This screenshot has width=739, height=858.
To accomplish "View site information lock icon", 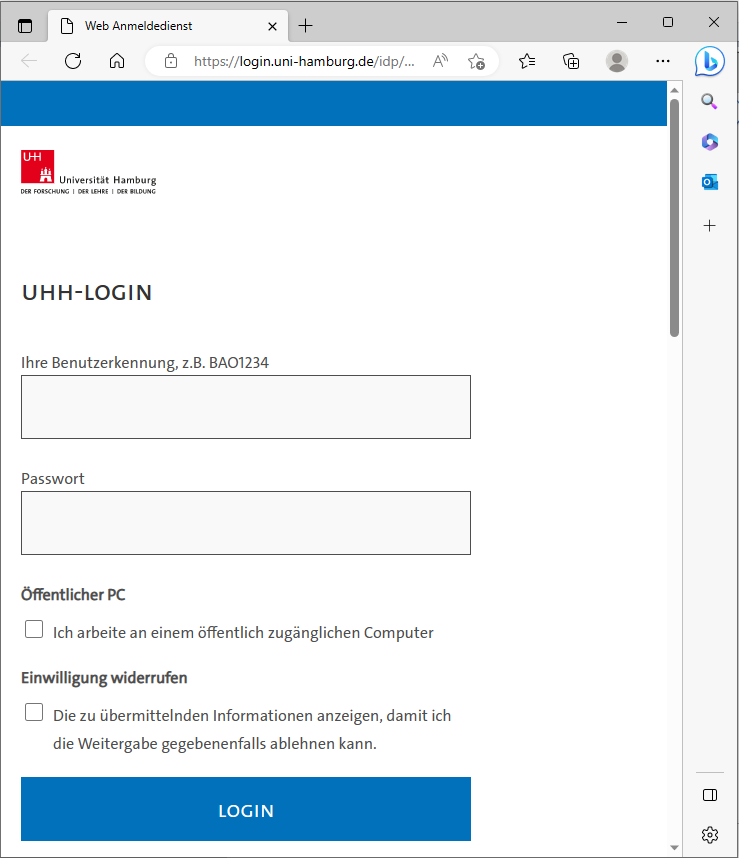I will point(171,61).
